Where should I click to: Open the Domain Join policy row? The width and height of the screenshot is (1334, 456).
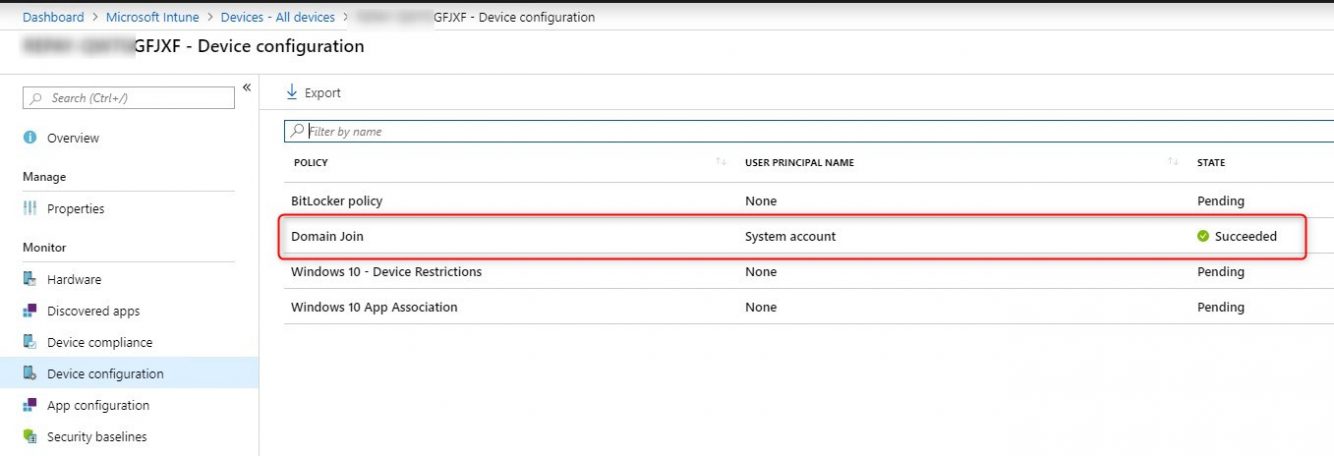pos(809,236)
